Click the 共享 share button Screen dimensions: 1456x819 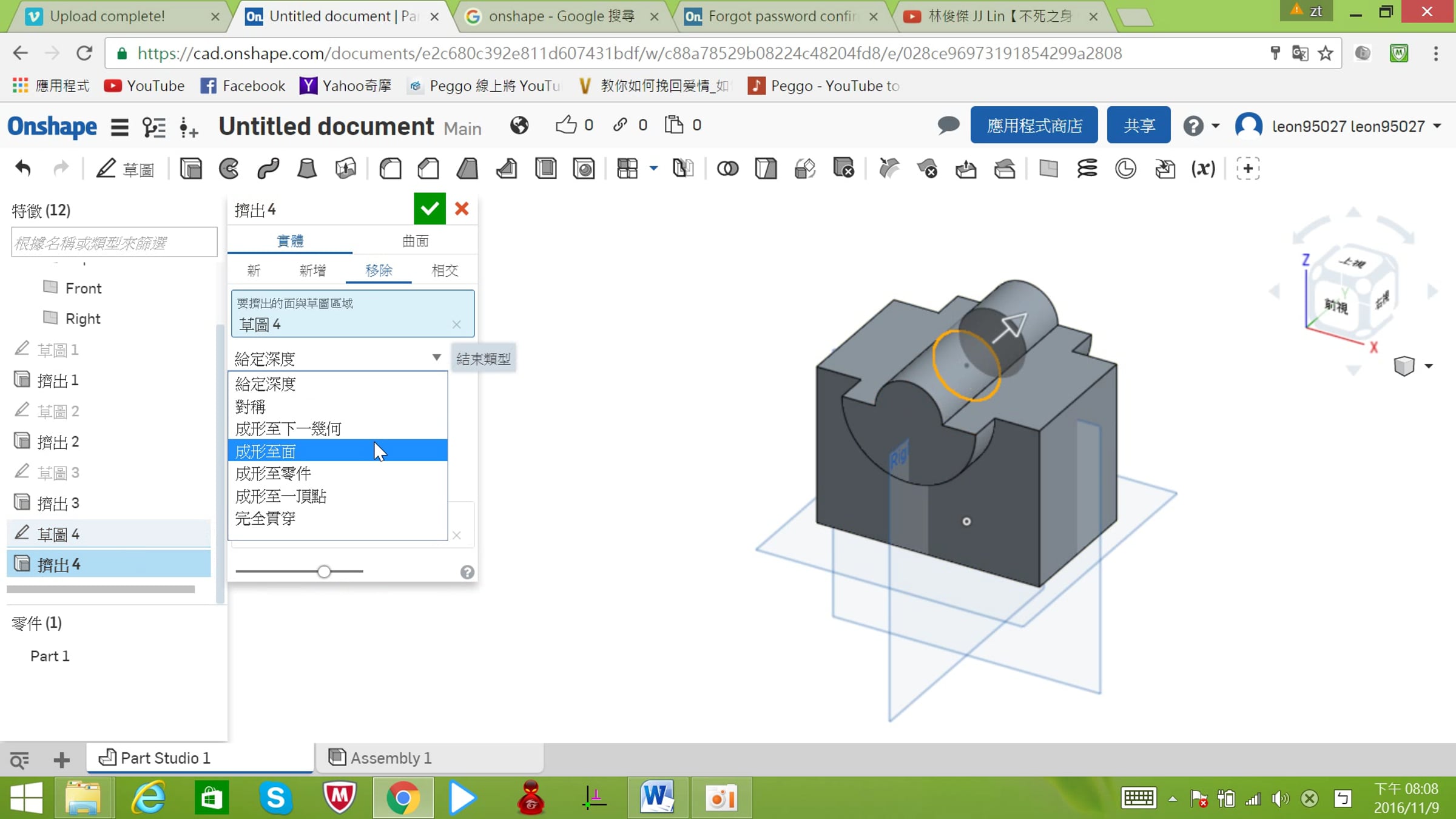[x=1139, y=126]
